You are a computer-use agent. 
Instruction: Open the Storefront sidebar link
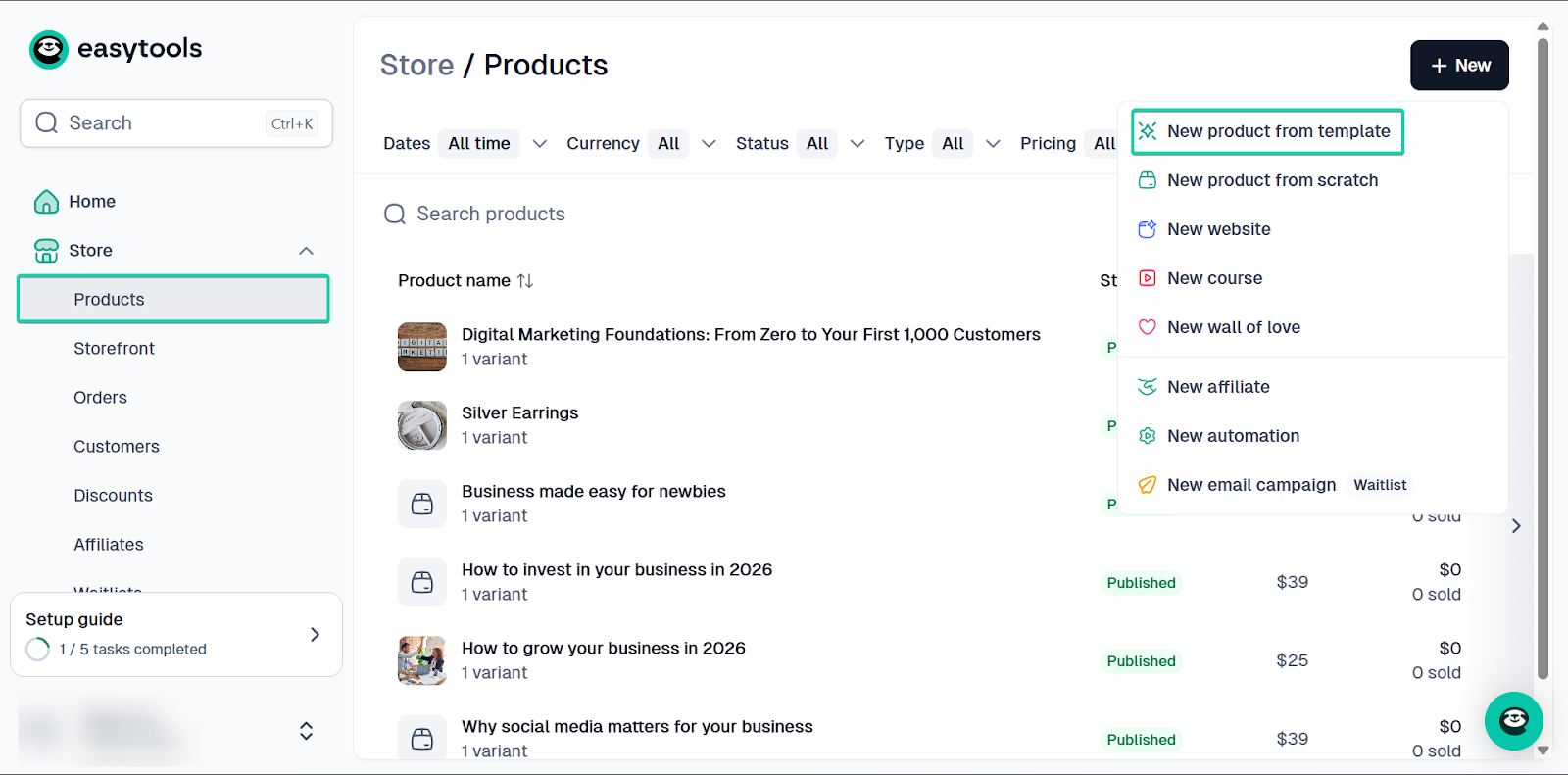tap(114, 349)
